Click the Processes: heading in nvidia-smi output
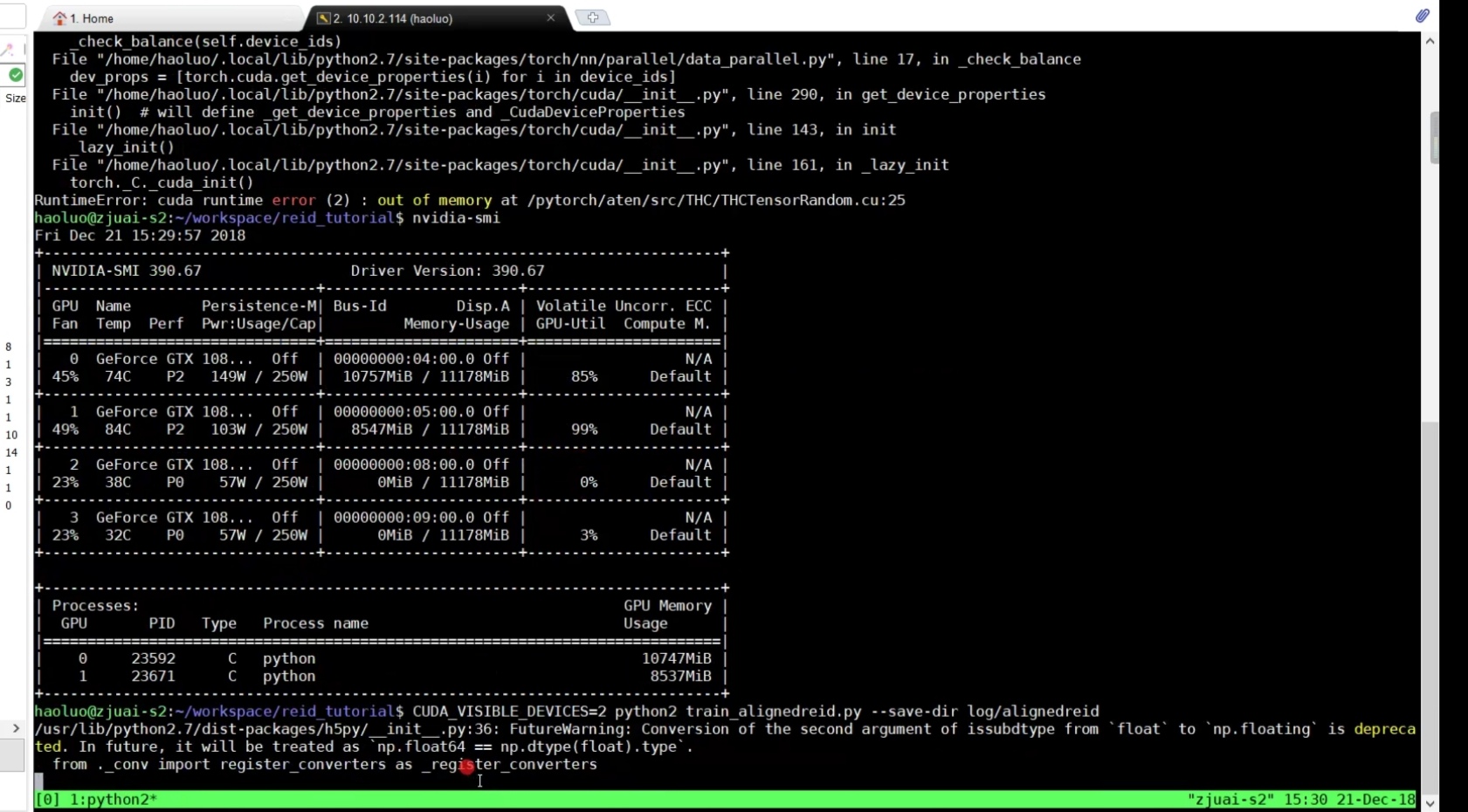 [x=95, y=606]
